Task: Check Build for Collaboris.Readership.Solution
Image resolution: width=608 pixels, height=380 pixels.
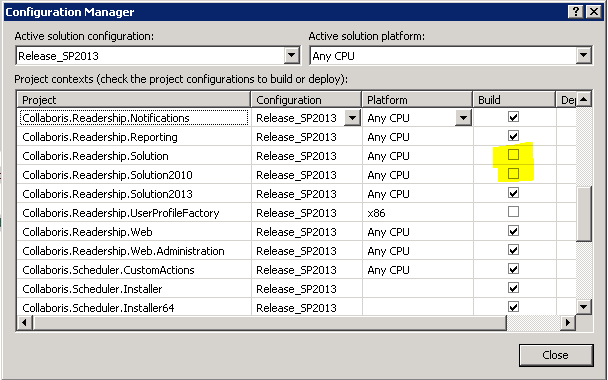Action: tap(513, 154)
